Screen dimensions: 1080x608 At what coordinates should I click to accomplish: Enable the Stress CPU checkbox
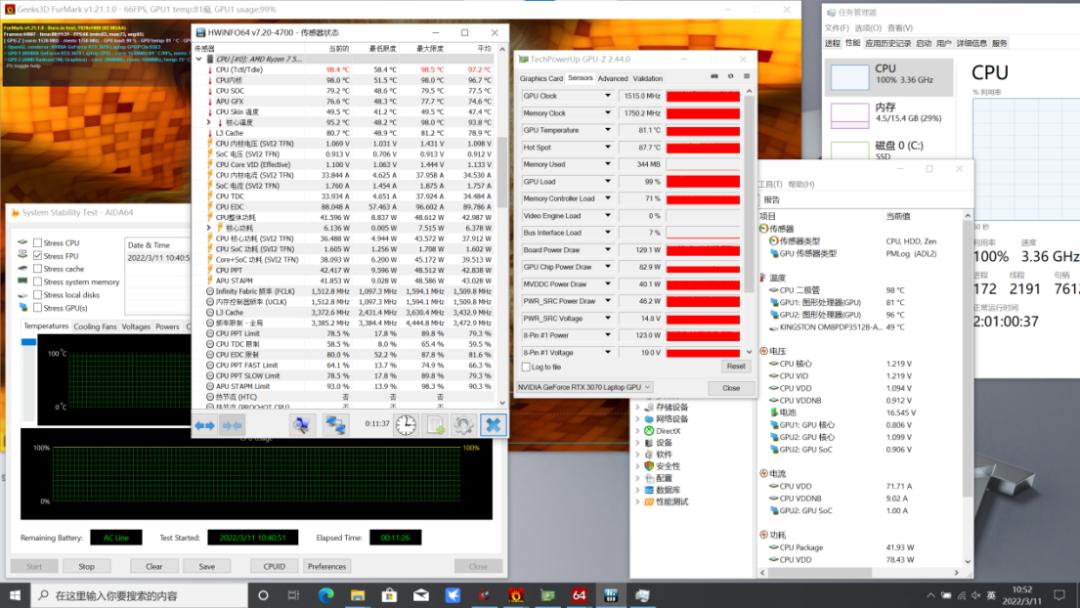pos(38,243)
